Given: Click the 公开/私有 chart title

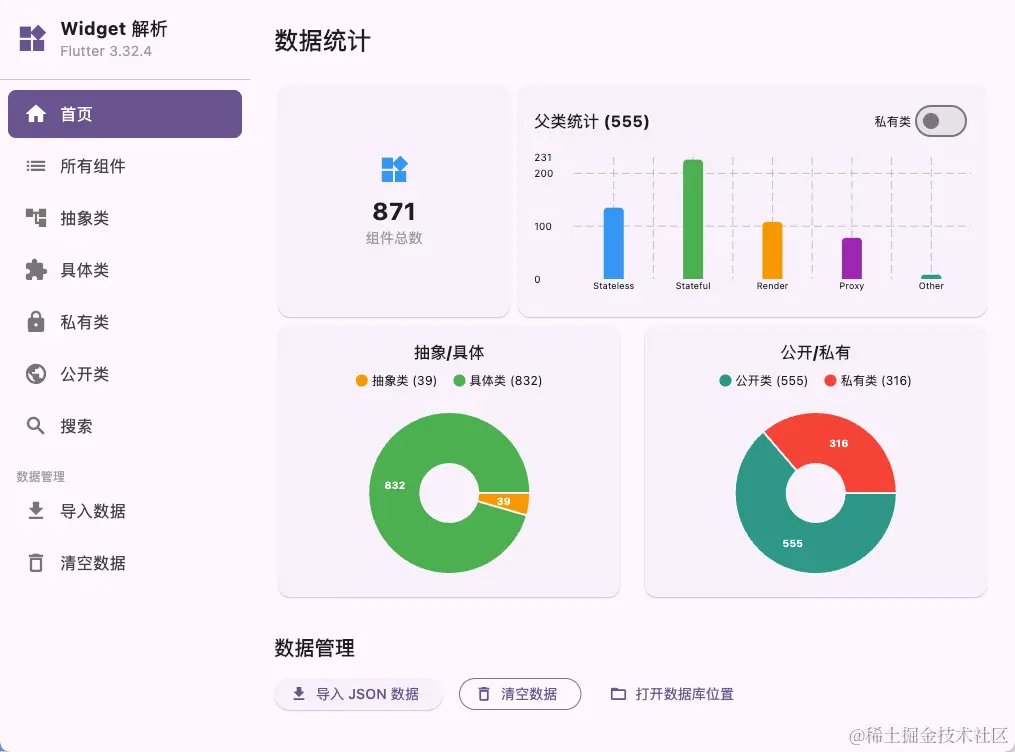Looking at the screenshot, I should [x=815, y=352].
